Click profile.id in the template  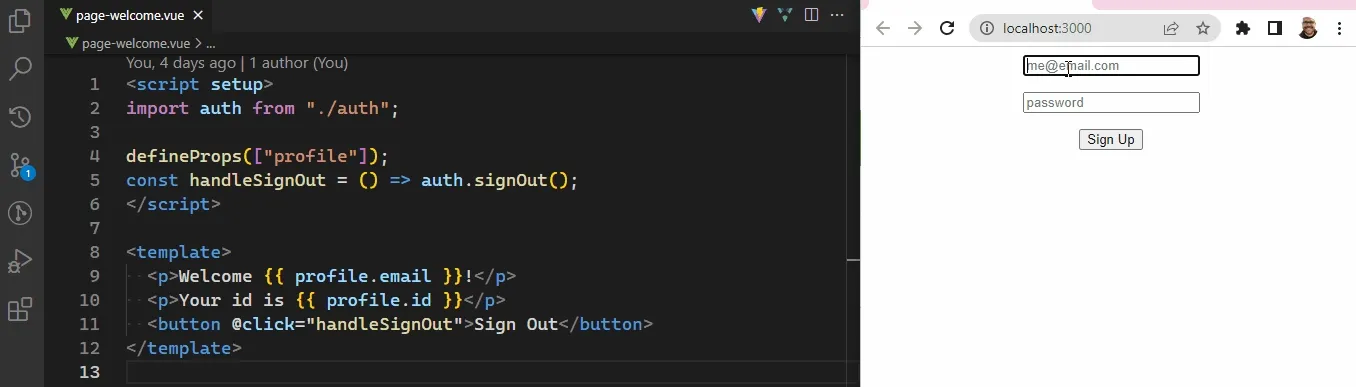[379, 300]
